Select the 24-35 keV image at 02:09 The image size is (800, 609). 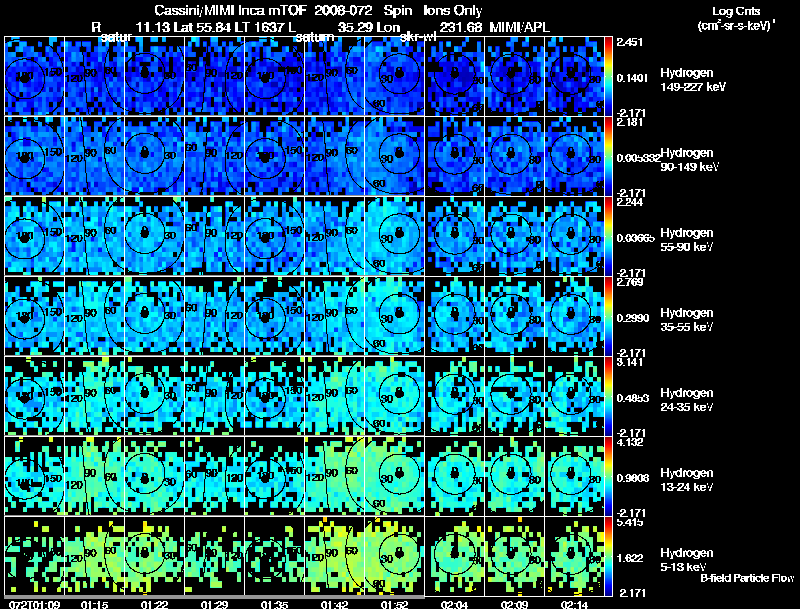(514, 396)
